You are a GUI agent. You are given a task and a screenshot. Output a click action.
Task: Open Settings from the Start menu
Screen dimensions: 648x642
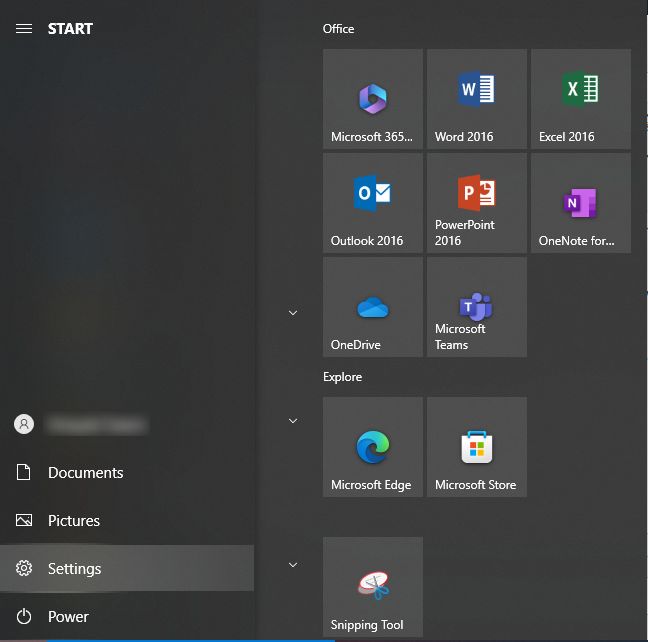tap(74, 569)
